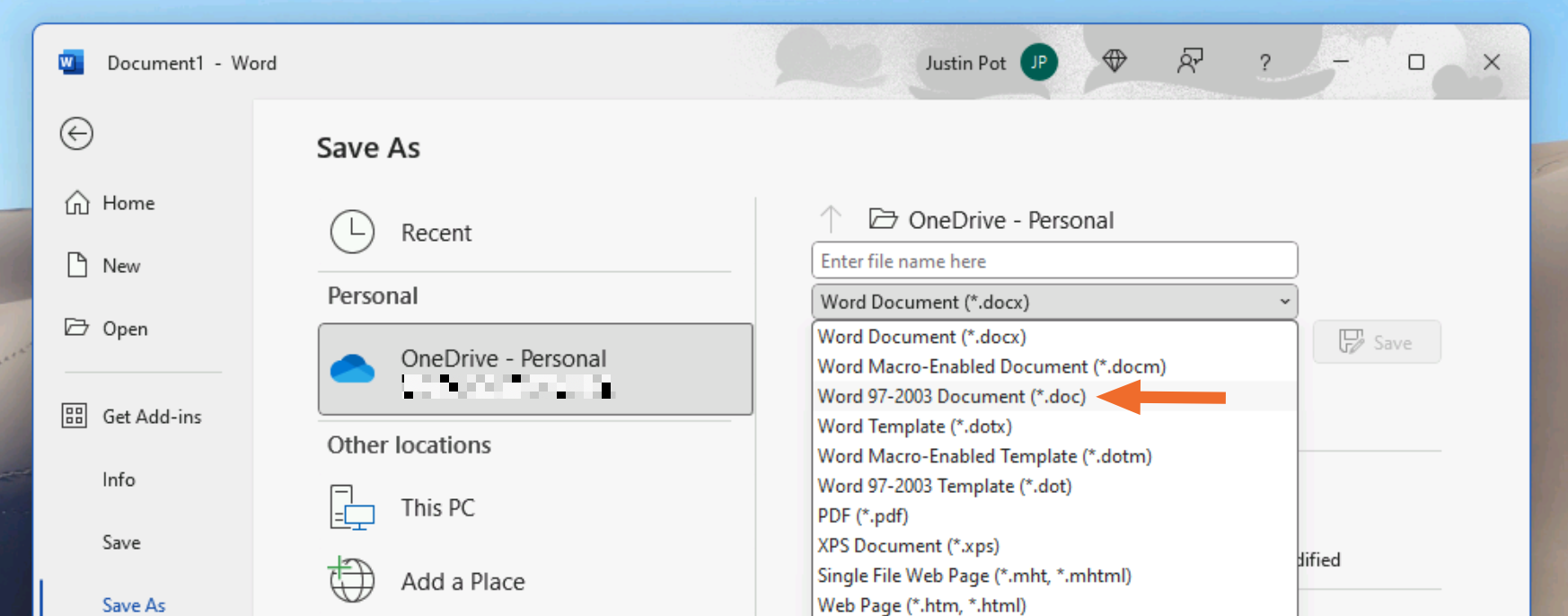
Task: Pick Word Template (*.dotx) option
Action: pos(914,427)
